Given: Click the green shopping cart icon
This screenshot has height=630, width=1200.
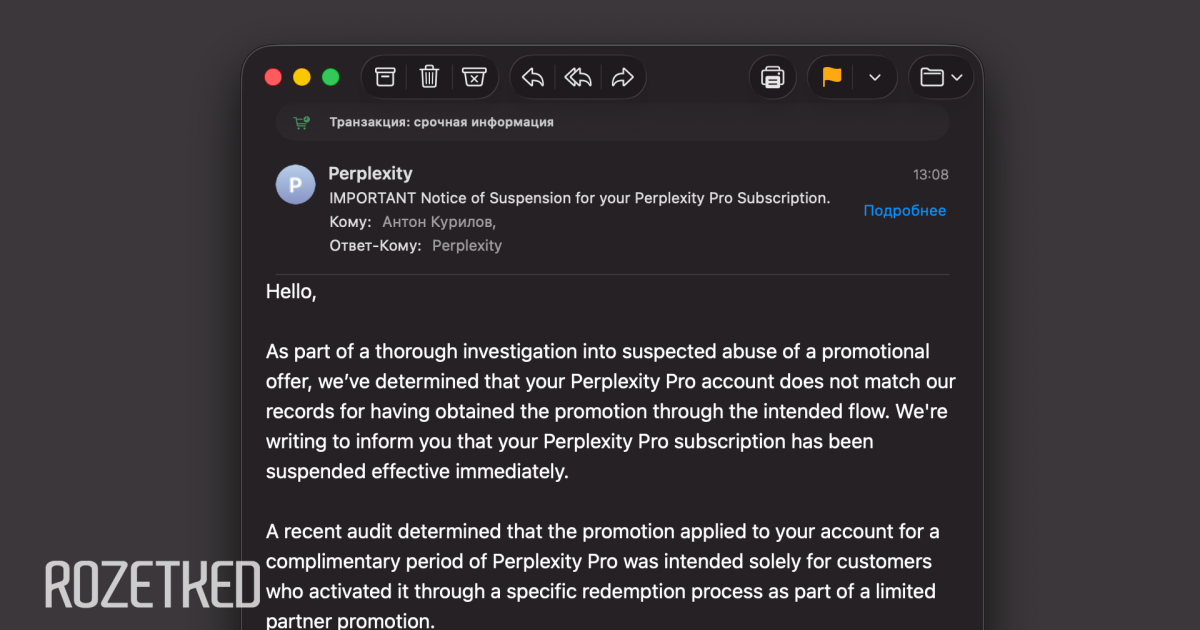Looking at the screenshot, I should pos(300,122).
